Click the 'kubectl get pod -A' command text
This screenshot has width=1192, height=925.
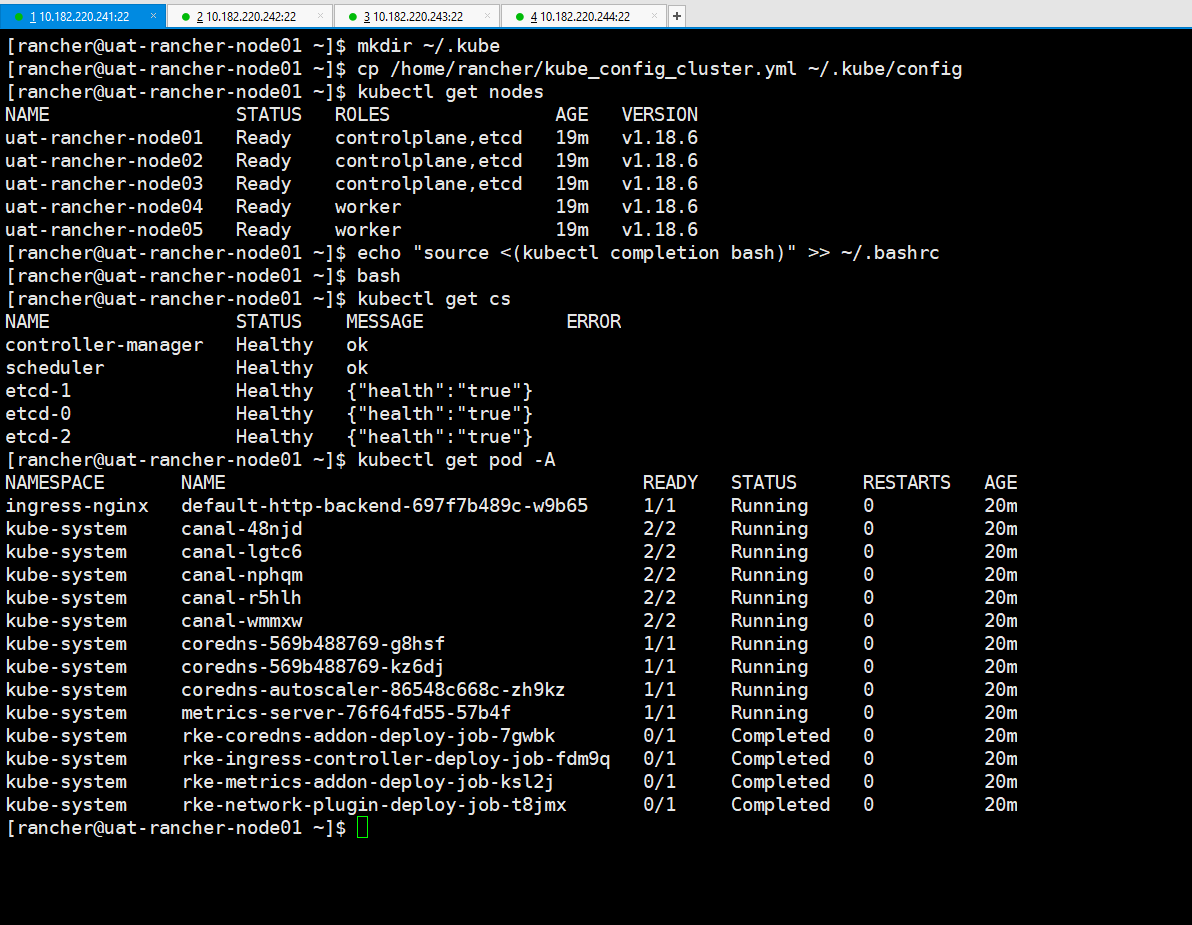(455, 460)
